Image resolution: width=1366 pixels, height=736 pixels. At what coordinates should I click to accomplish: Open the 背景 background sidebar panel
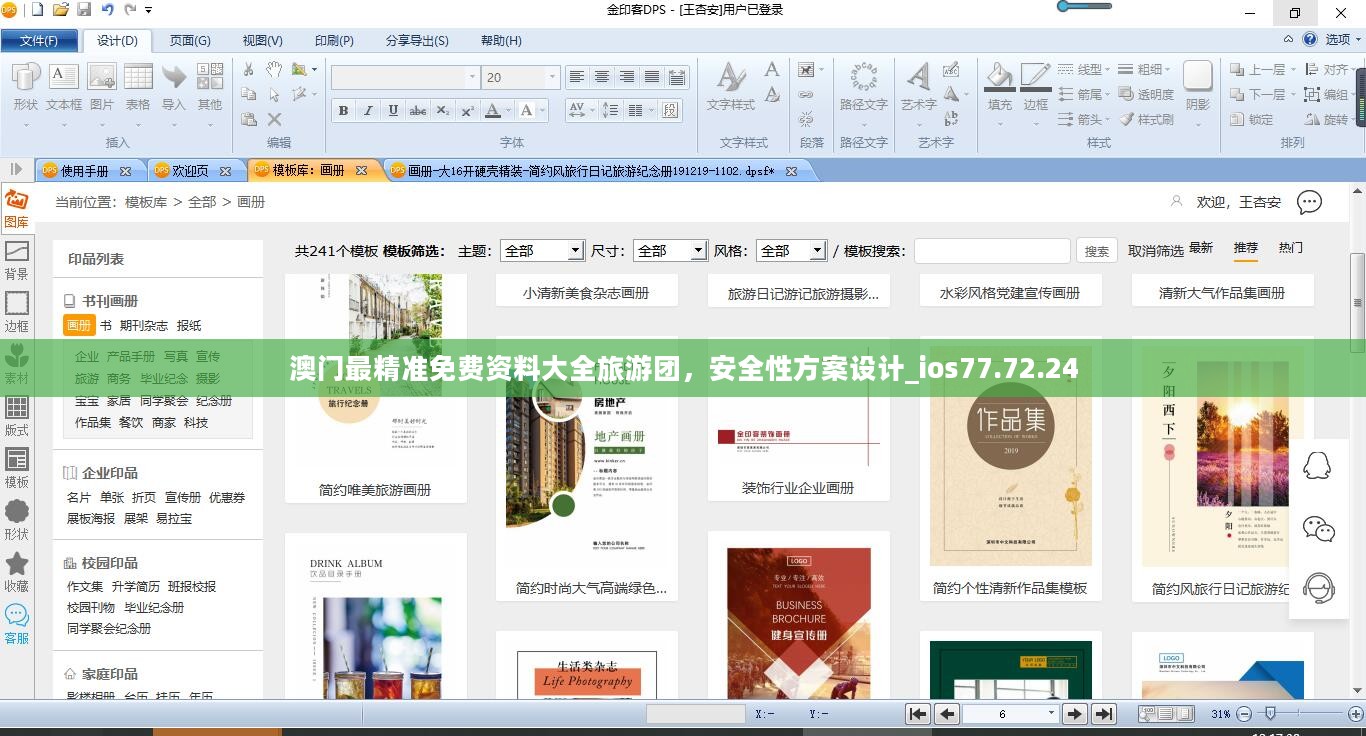coord(17,260)
